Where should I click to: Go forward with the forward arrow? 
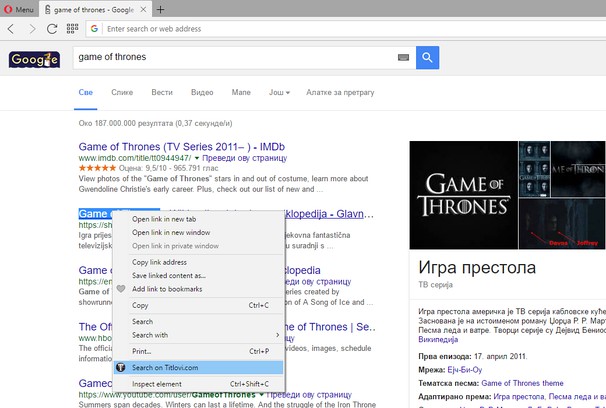pos(32,29)
